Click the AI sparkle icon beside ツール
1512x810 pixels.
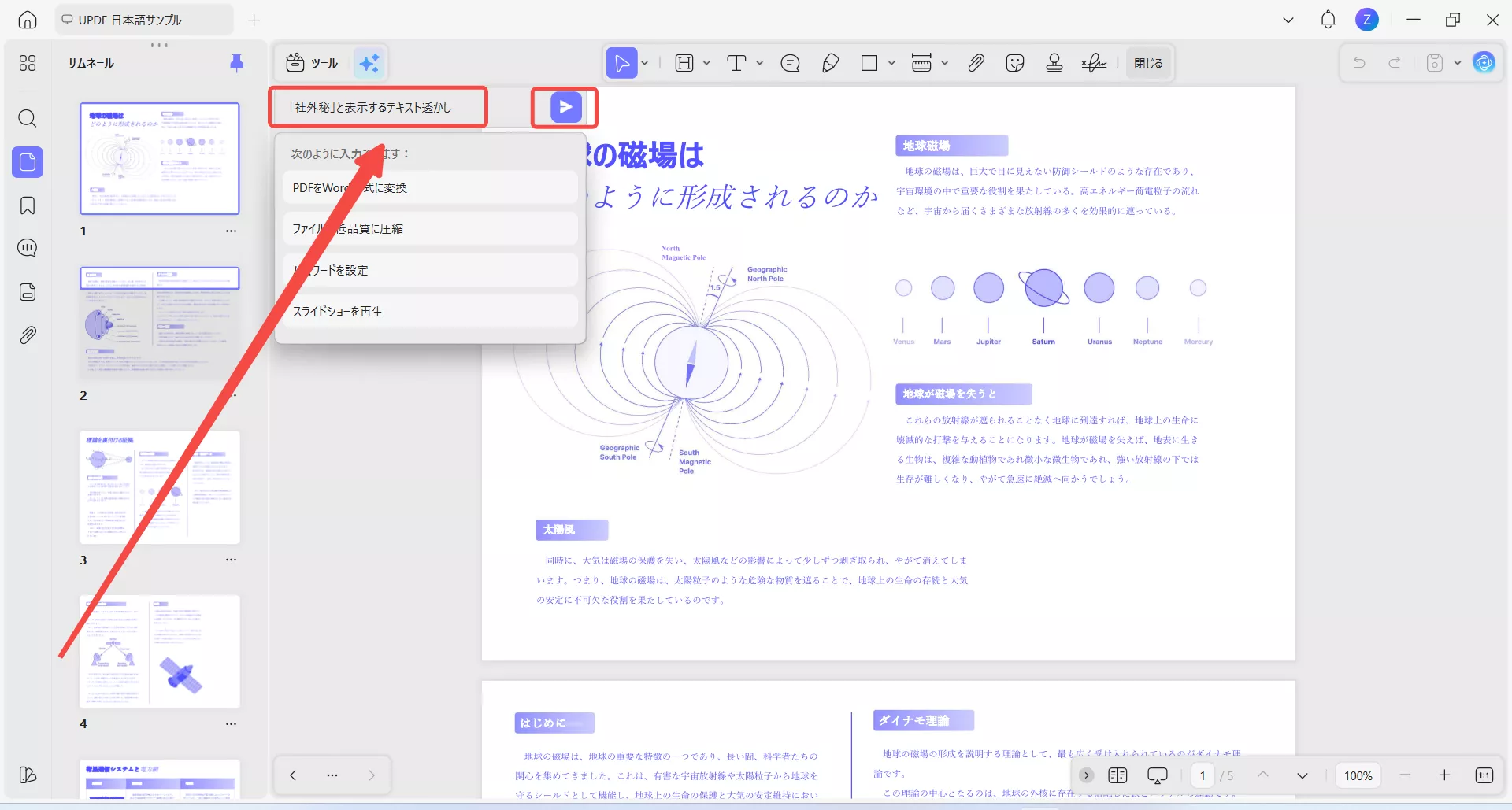click(369, 63)
